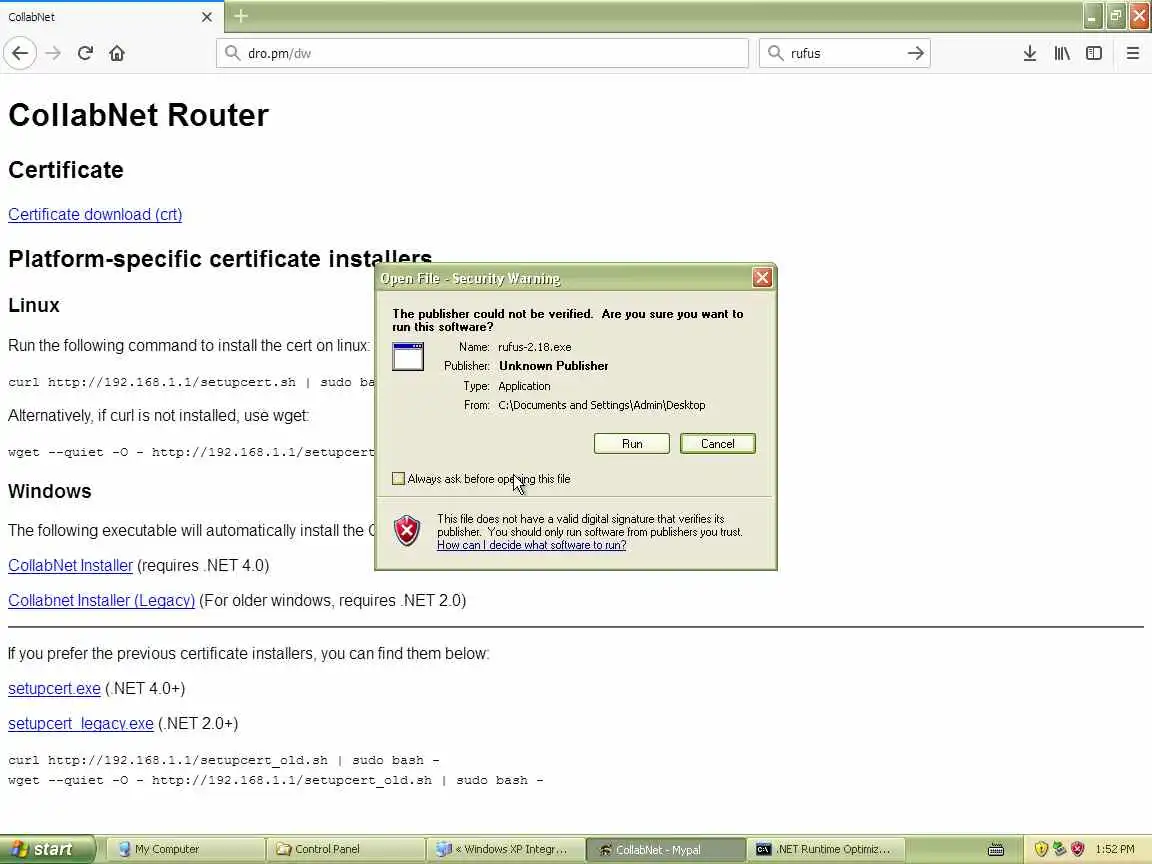This screenshot has width=1152, height=864.
Task: Click the red shield warning icon in dialog
Action: point(407,530)
